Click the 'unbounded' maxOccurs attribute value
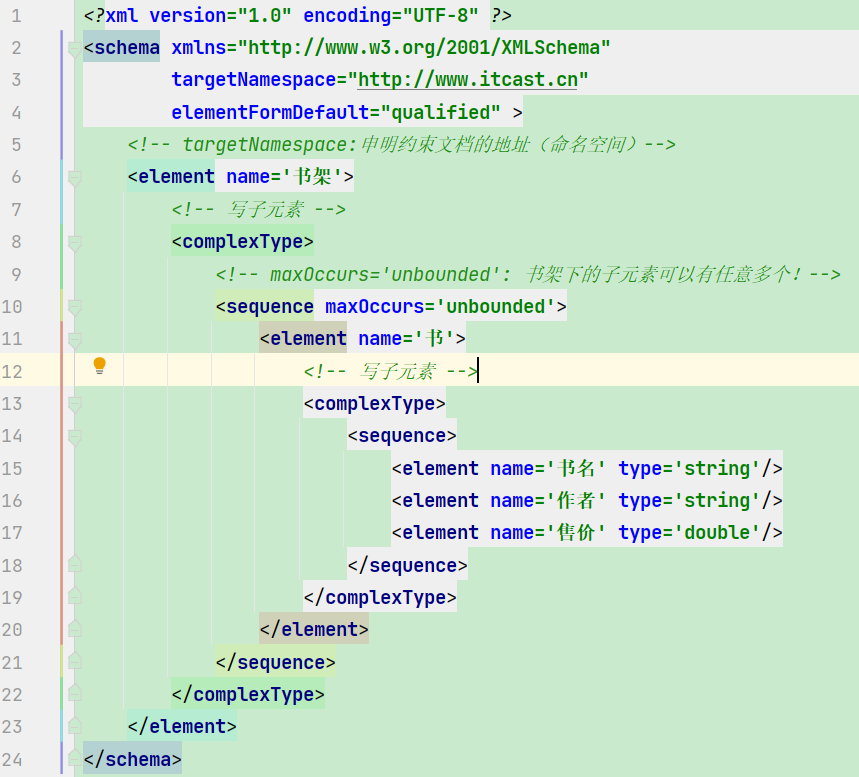Screen dimensions: 859x777 tap(496, 307)
